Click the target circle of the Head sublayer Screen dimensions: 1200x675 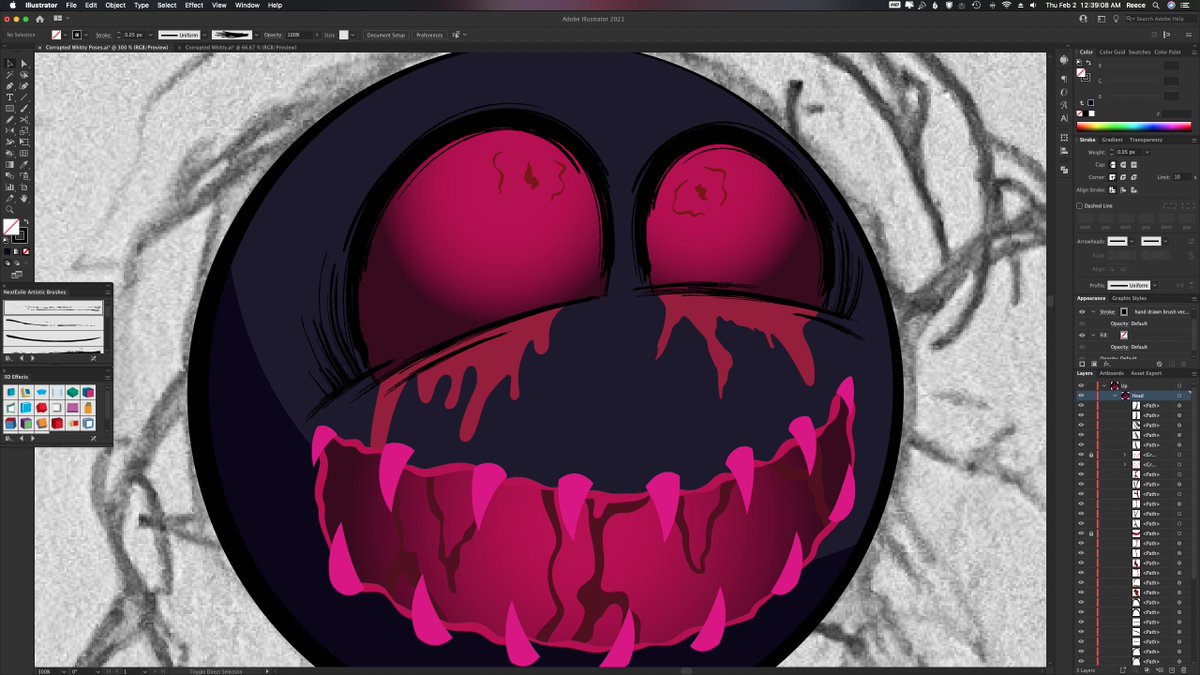tap(1179, 396)
